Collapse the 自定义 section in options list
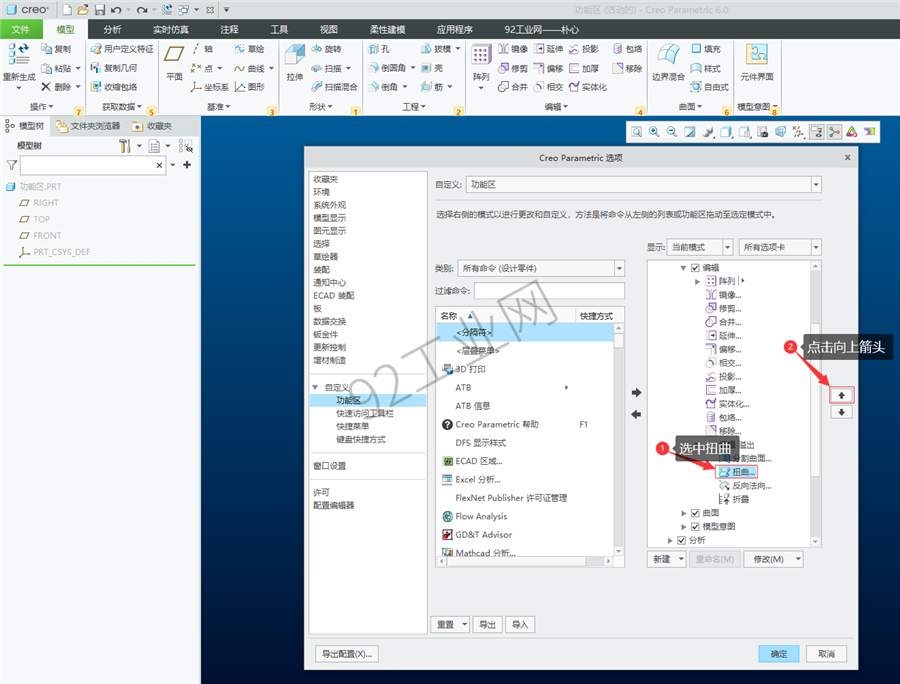The width and height of the screenshot is (900, 684). tap(315, 387)
